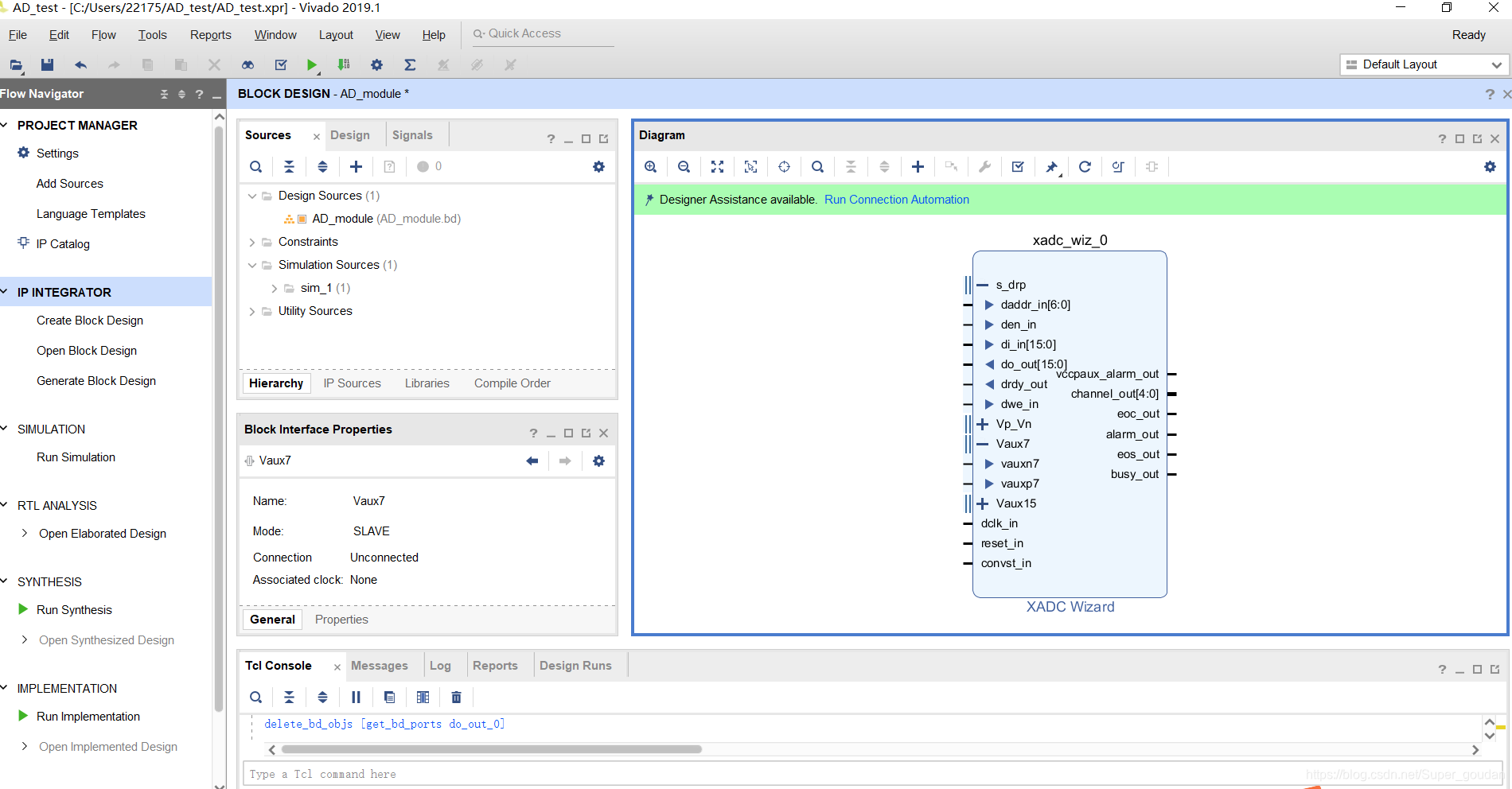Image resolution: width=1512 pixels, height=789 pixels.
Task: Click the Sigma reports icon in toolbar
Action: point(410,64)
